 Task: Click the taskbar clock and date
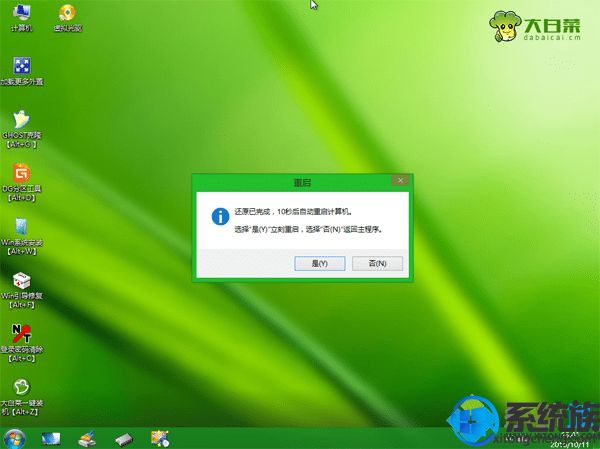[572, 440]
